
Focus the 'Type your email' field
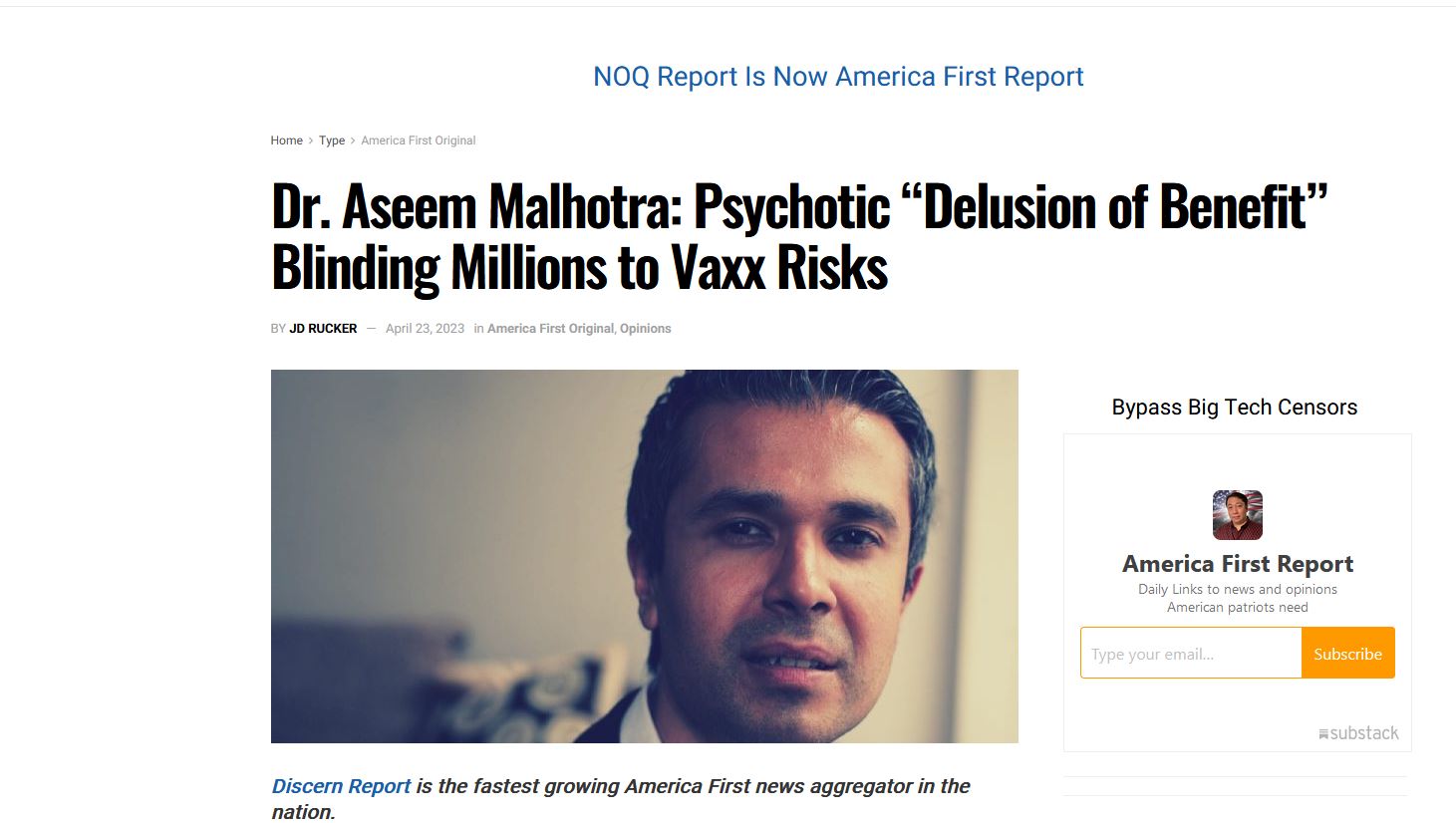click(x=1190, y=654)
